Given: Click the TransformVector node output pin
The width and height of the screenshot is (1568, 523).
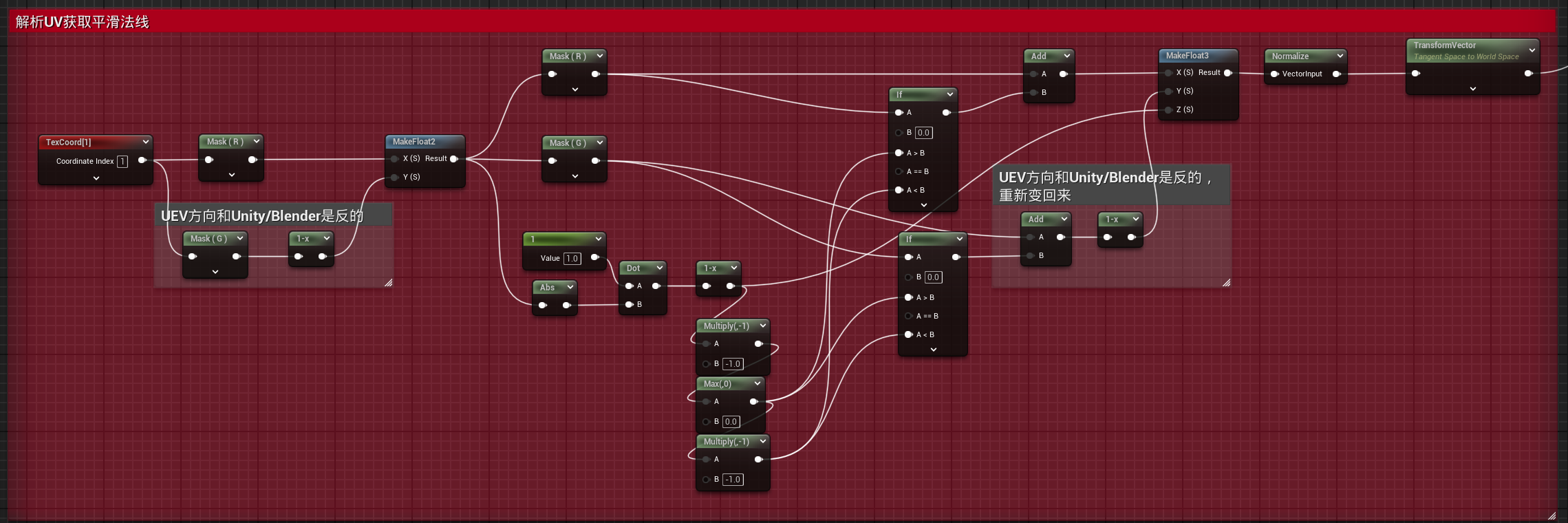Looking at the screenshot, I should click(1528, 74).
